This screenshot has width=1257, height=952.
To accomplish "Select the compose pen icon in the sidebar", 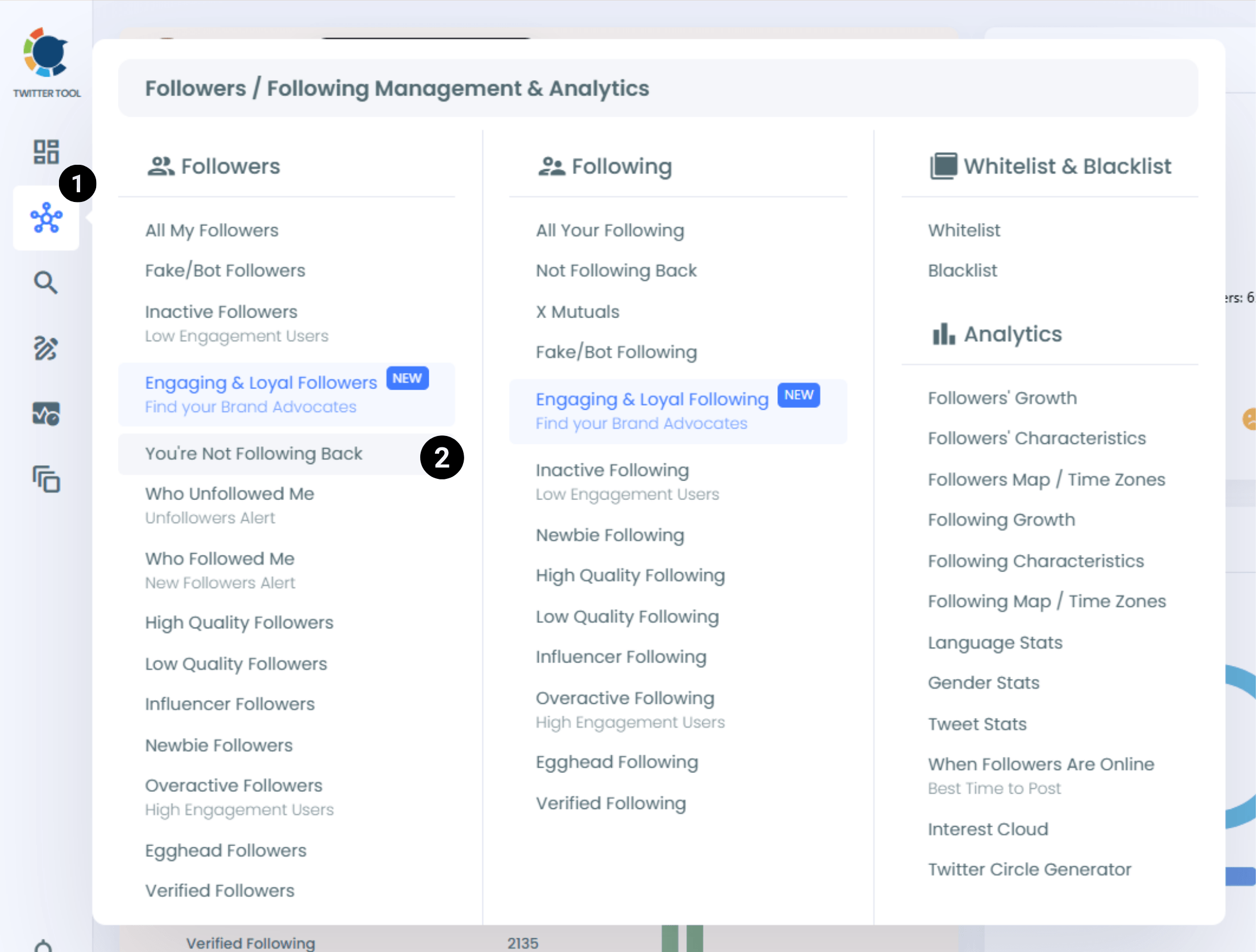I will click(x=46, y=349).
